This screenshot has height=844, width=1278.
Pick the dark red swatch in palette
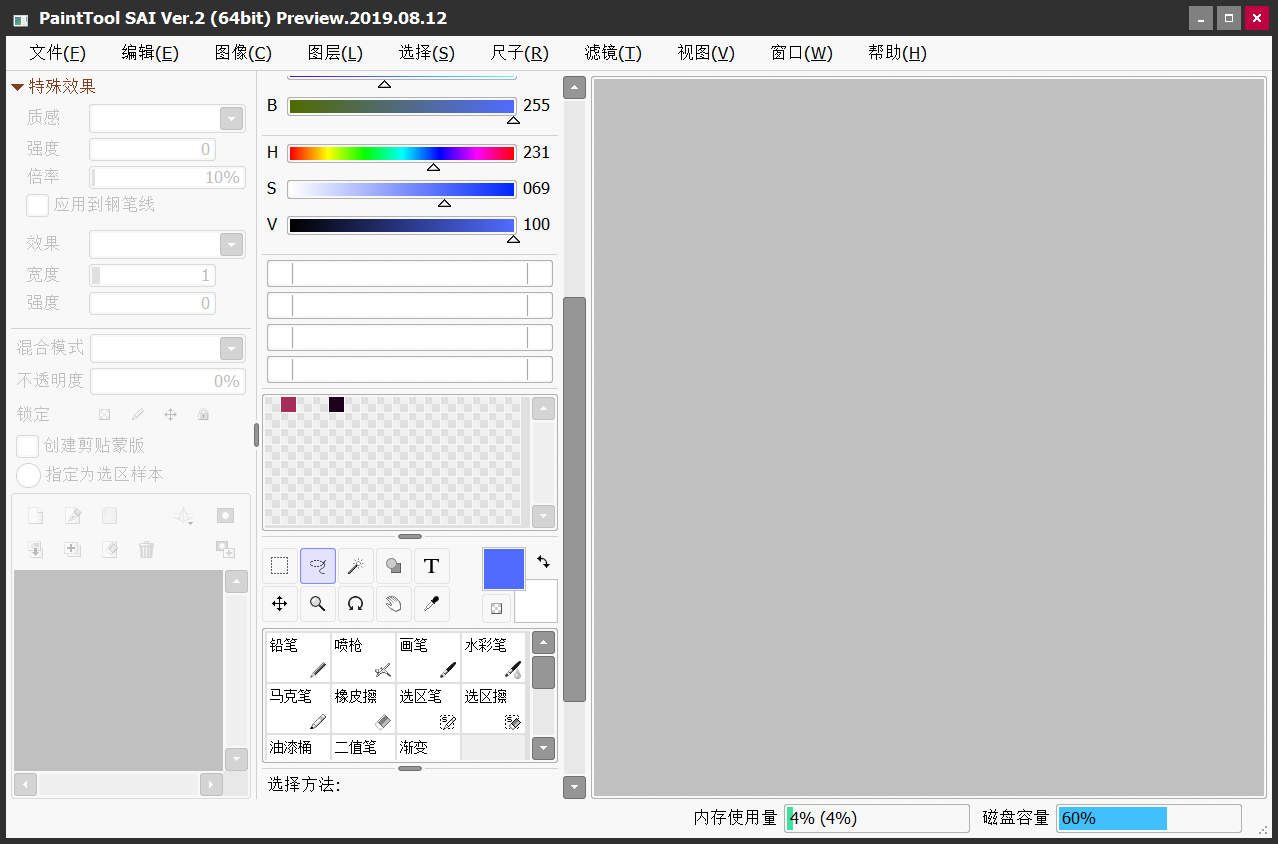288,404
